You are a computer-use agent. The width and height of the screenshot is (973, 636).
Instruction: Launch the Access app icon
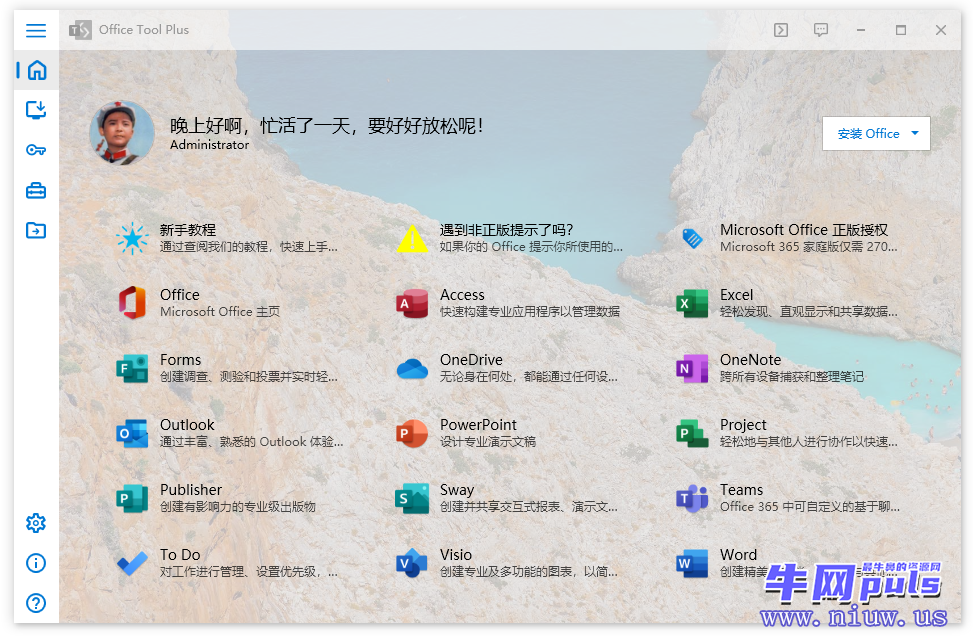(x=412, y=303)
